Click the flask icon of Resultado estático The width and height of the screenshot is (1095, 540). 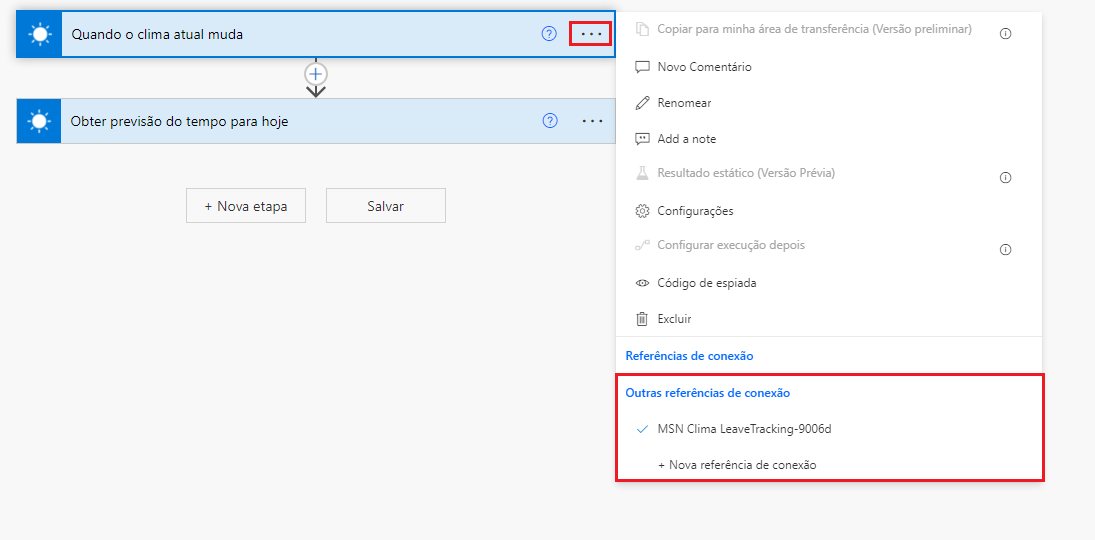click(642, 173)
